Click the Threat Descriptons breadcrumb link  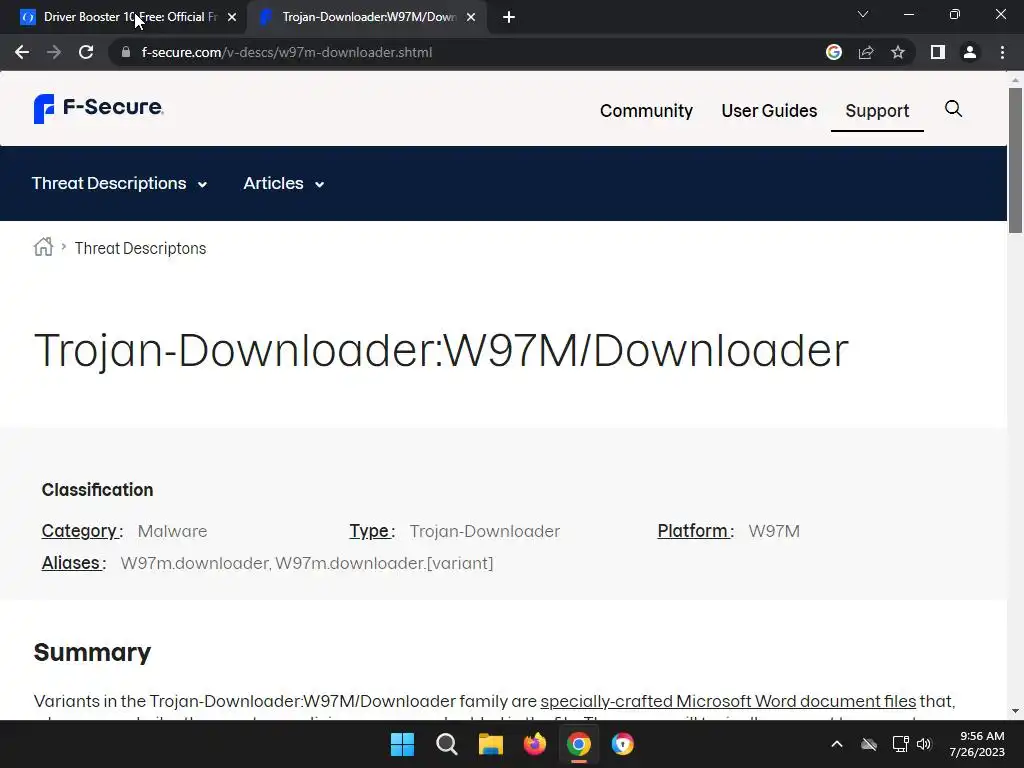[140, 248]
